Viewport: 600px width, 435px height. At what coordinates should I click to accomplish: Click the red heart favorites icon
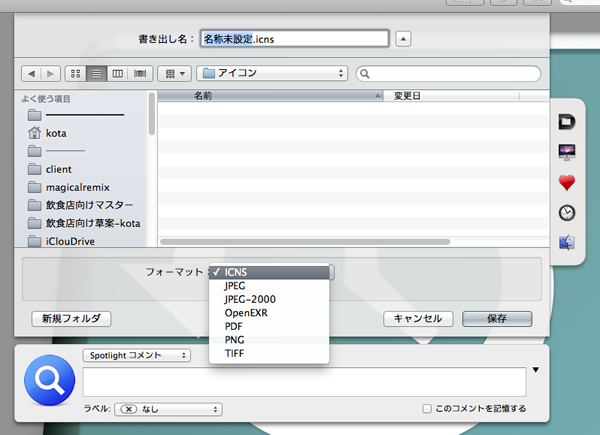pos(567,182)
